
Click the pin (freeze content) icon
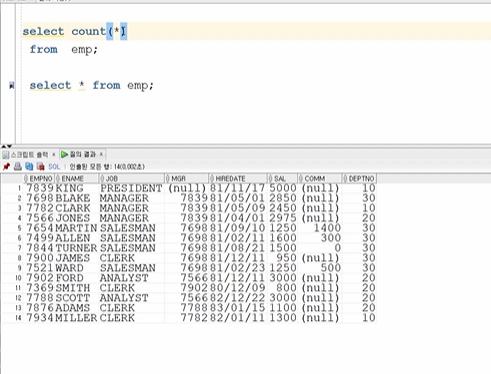coord(6,166)
